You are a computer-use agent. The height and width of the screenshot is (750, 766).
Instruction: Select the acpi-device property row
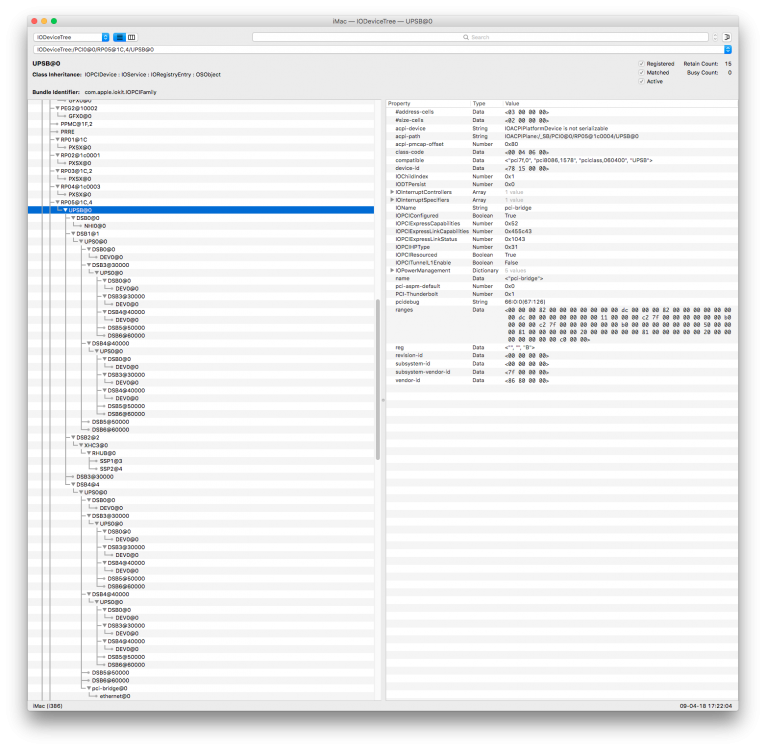pos(562,128)
